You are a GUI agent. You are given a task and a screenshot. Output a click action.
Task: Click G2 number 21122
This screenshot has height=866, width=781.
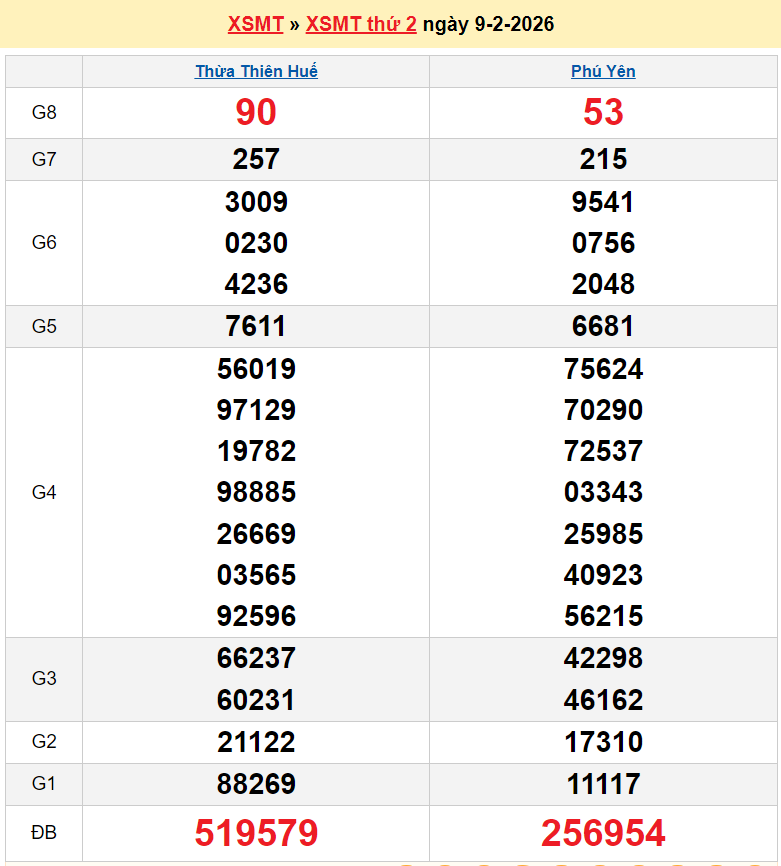pyautogui.click(x=256, y=742)
